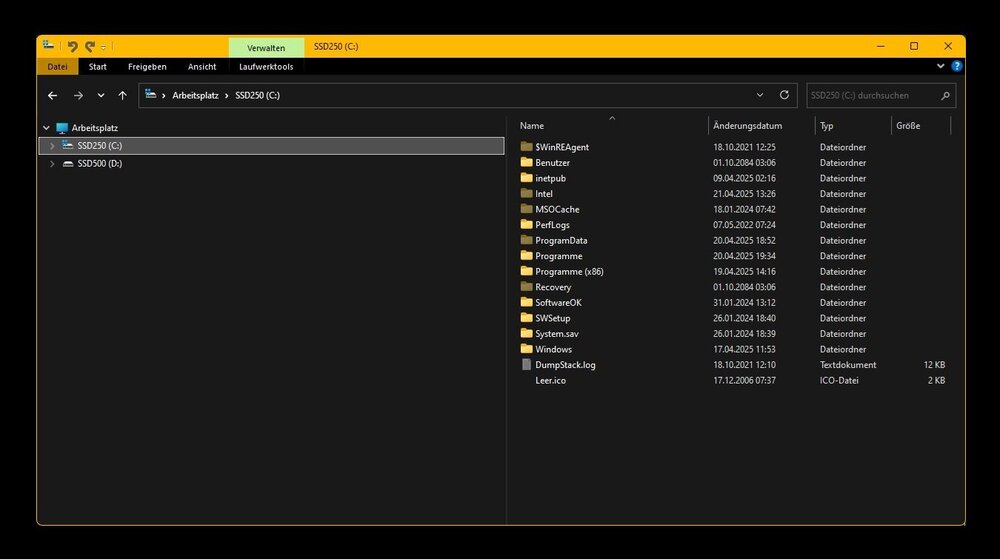This screenshot has width=1000, height=559.
Task: Open the address bar history dropdown
Action: 760,95
